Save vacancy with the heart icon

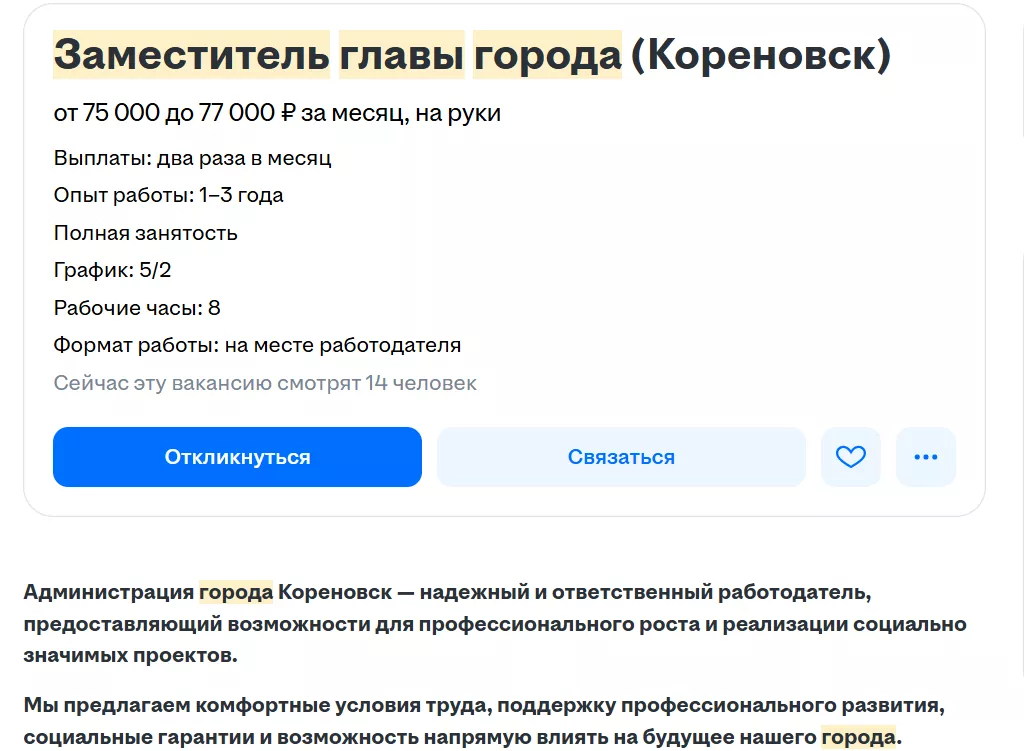click(x=850, y=457)
